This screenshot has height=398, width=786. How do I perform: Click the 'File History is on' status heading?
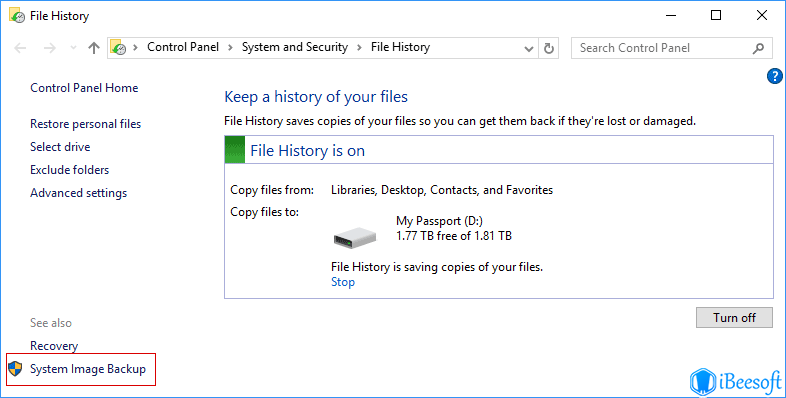click(x=308, y=150)
